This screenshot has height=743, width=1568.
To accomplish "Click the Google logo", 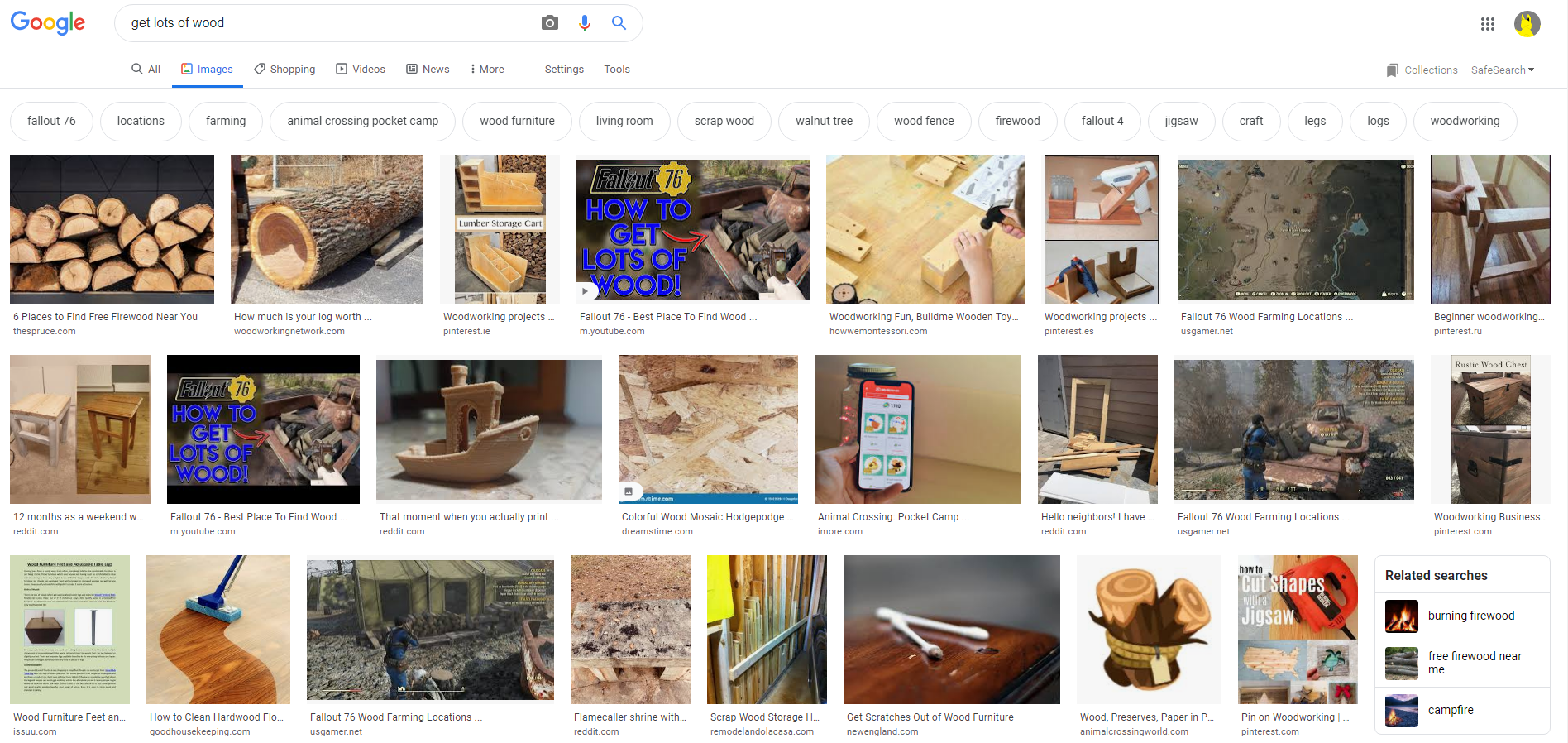I will tap(48, 23).
